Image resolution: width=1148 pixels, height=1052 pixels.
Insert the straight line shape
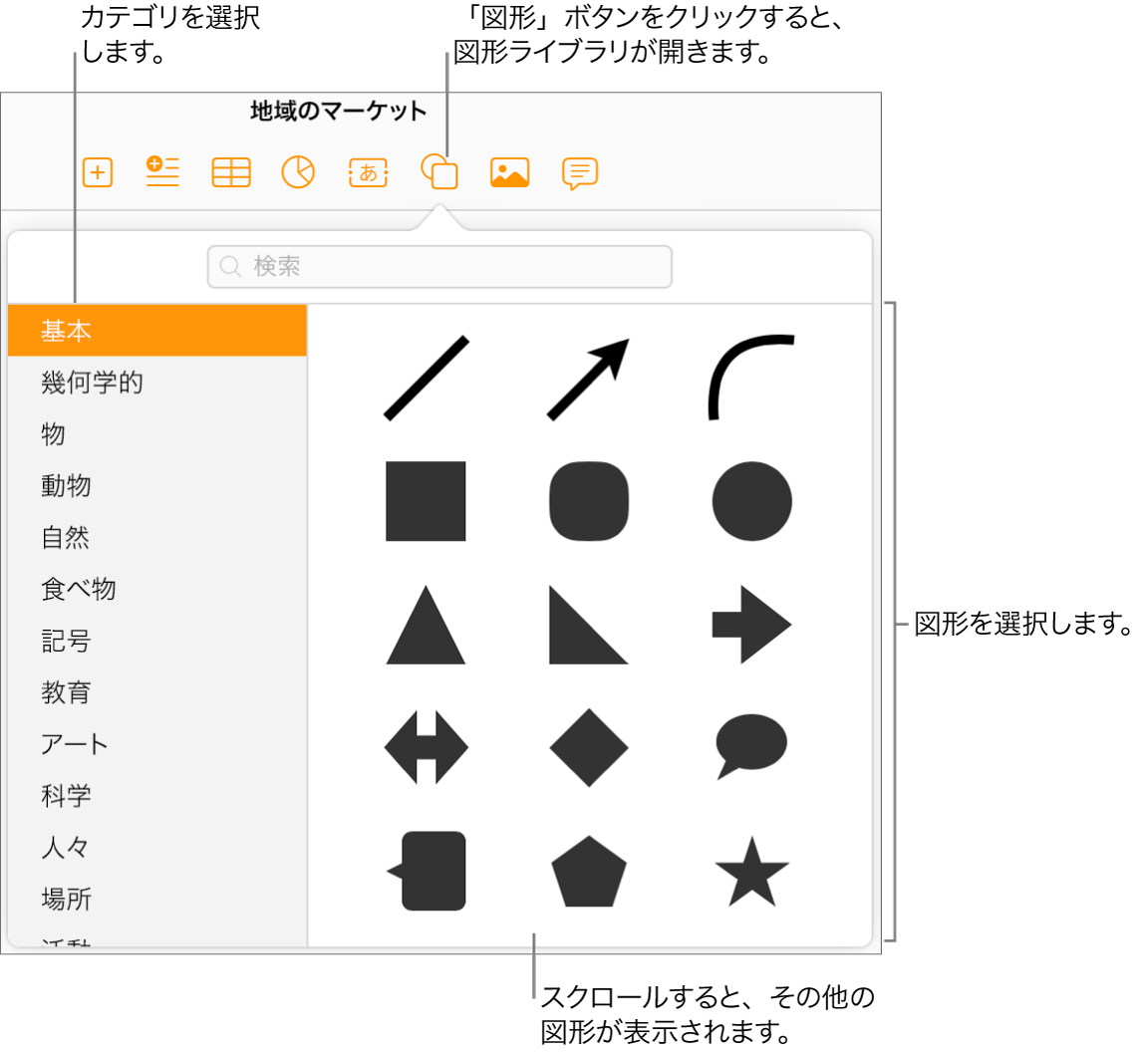427,379
